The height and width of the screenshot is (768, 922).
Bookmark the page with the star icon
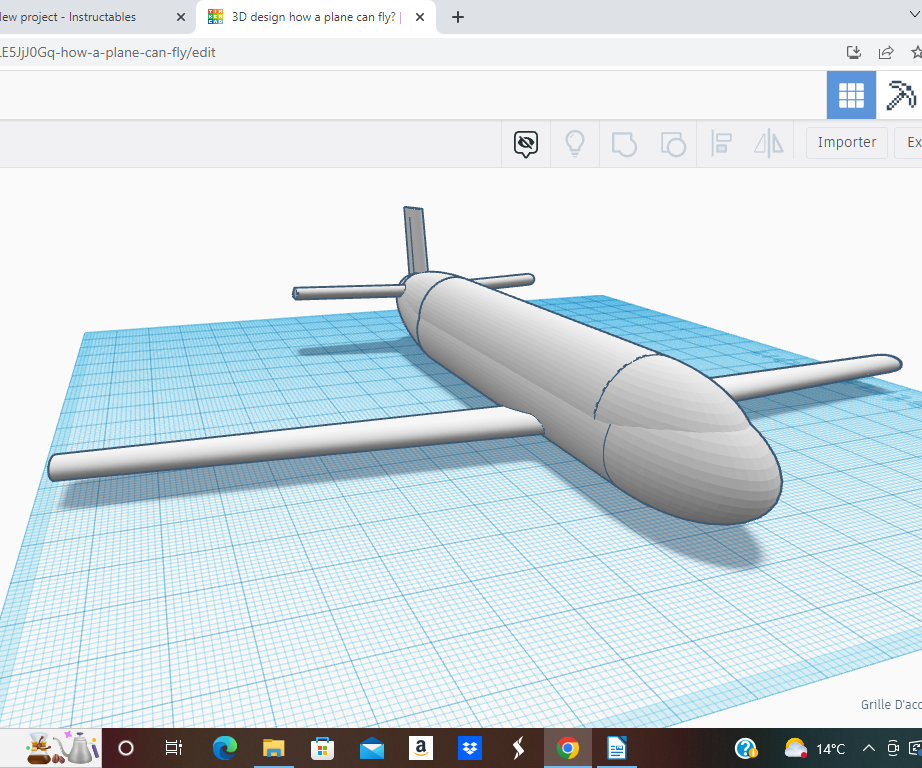916,51
